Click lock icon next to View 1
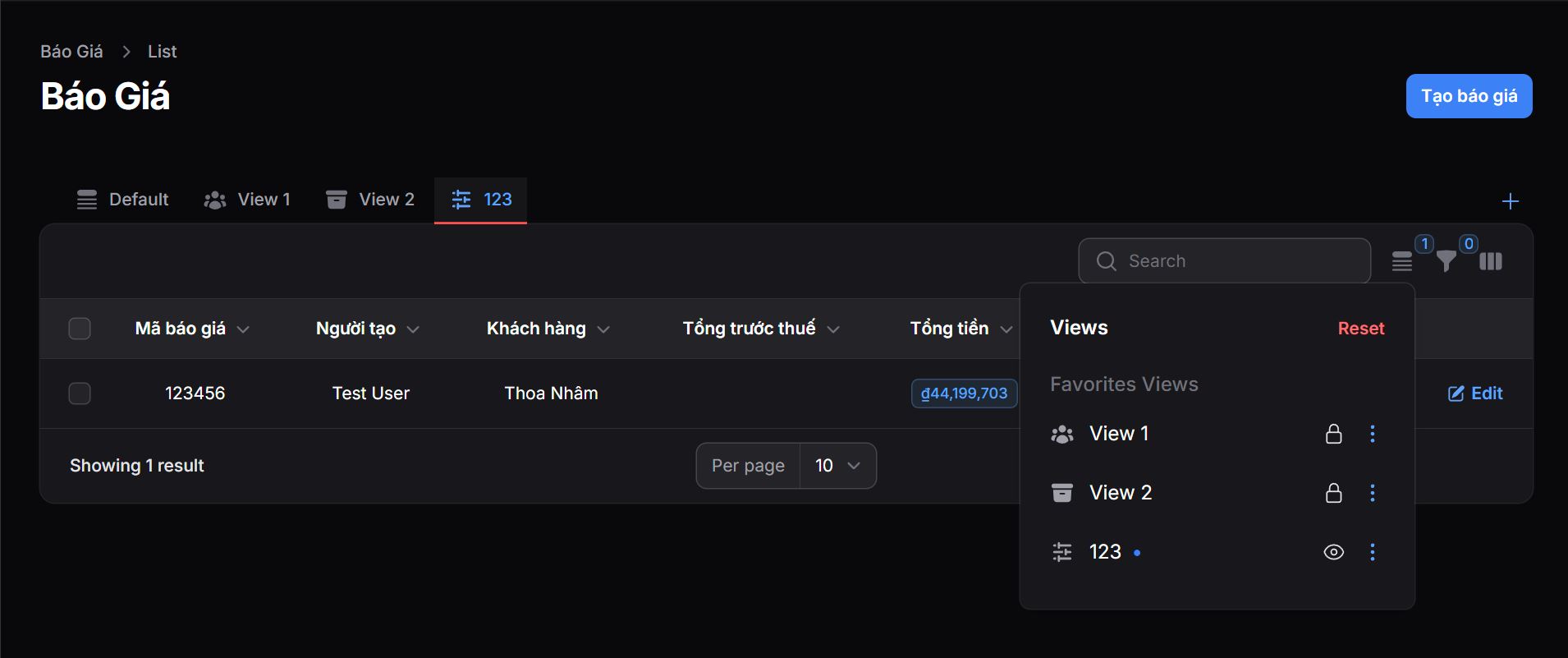1568x658 pixels. [x=1333, y=434]
